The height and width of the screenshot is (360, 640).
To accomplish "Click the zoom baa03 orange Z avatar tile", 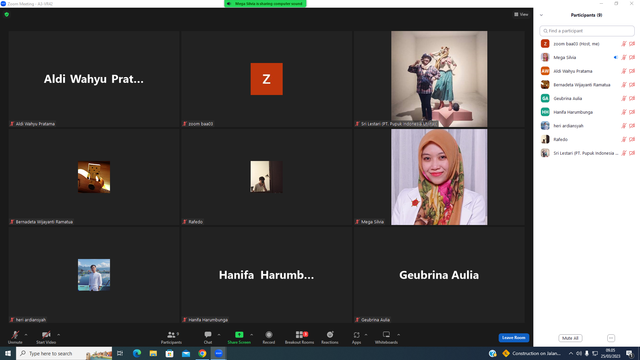I will (267, 79).
